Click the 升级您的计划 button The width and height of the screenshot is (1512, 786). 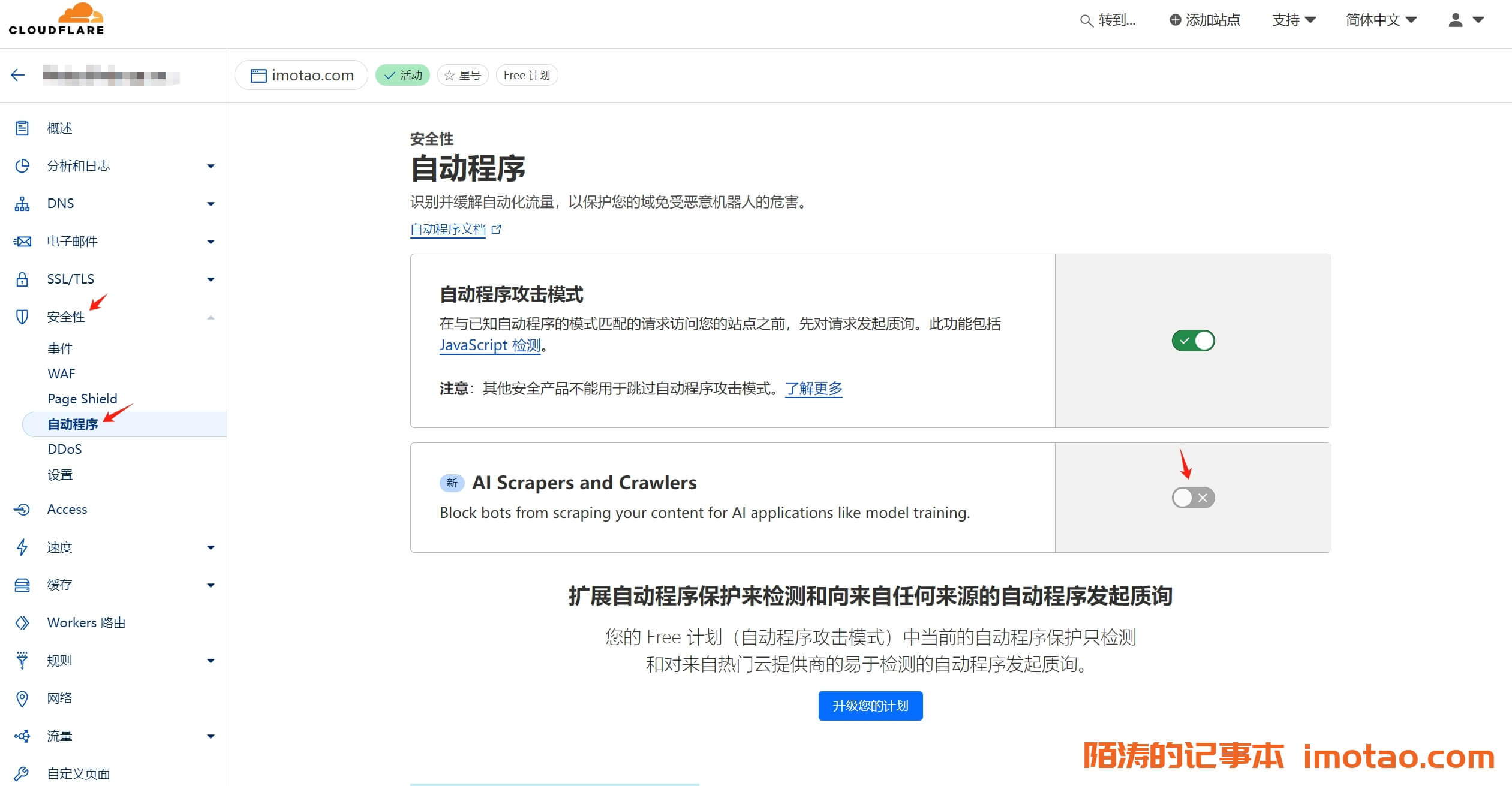point(870,706)
